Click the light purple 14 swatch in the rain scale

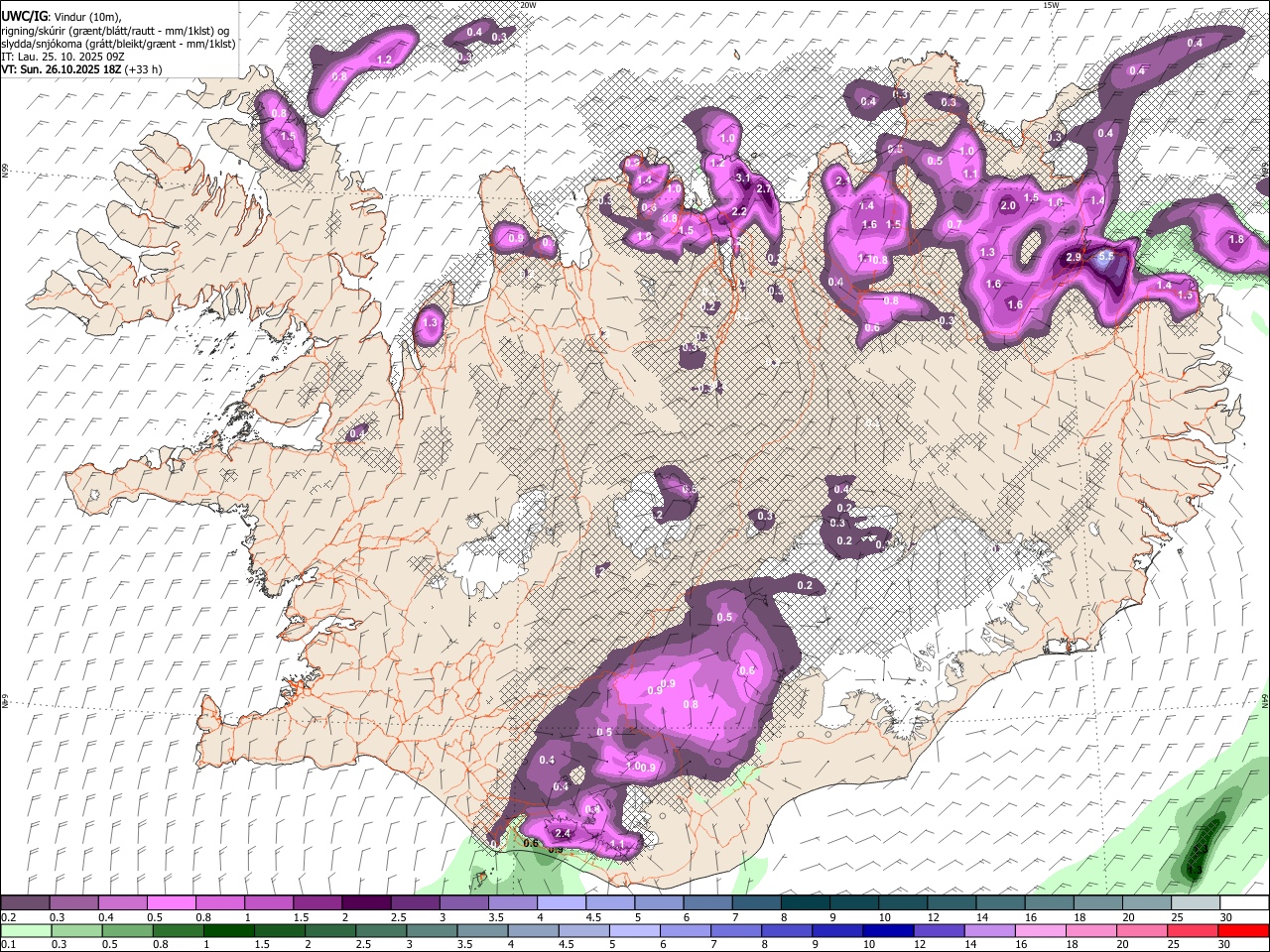pyautogui.click(x=990, y=931)
